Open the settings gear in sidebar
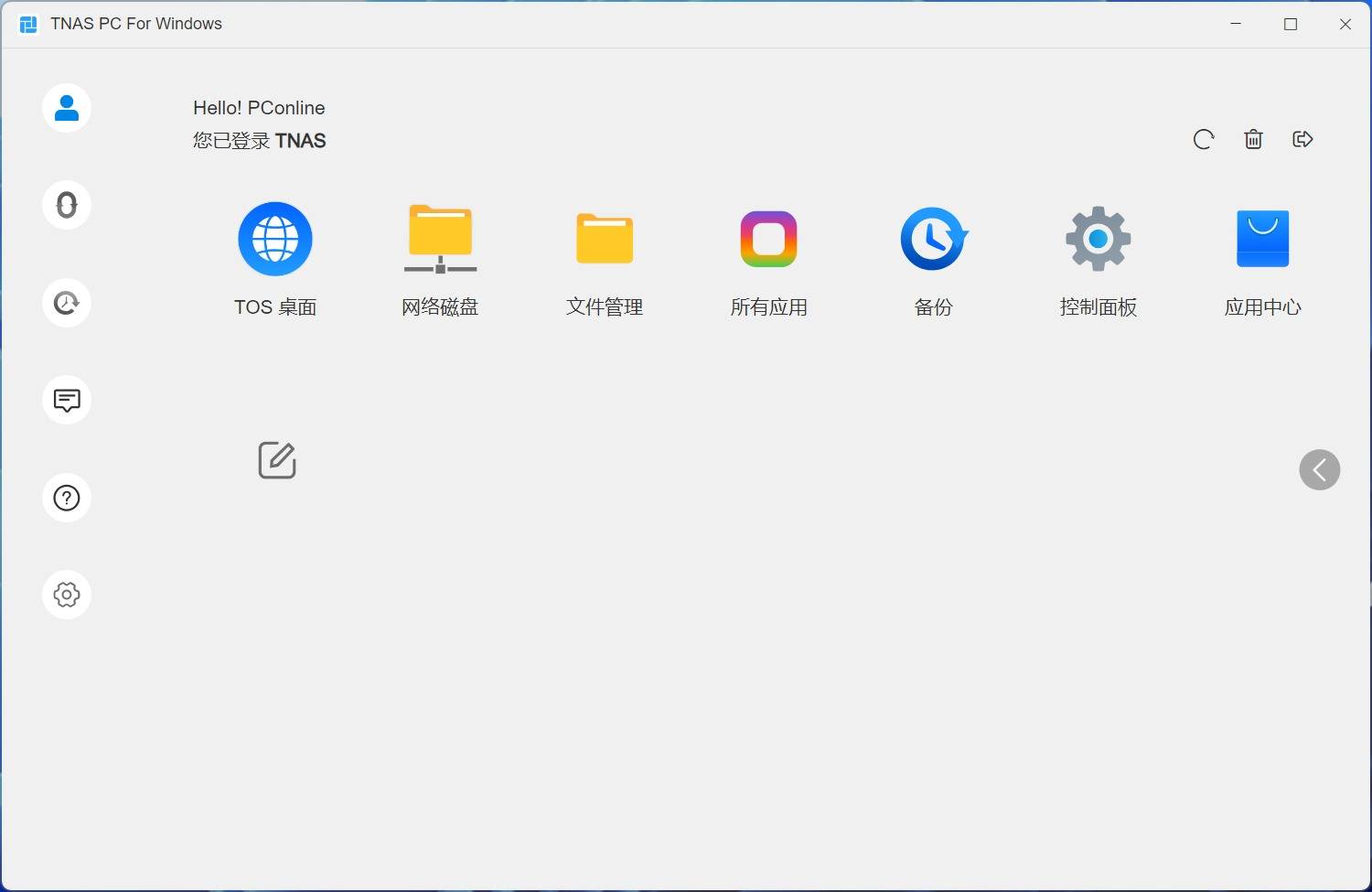The height and width of the screenshot is (892, 1372). [x=67, y=595]
